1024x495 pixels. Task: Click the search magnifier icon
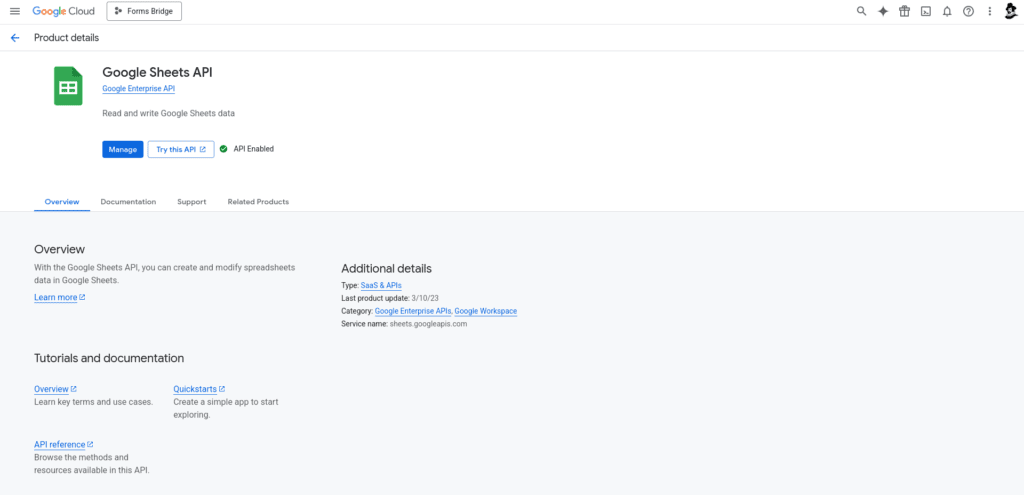click(x=861, y=11)
